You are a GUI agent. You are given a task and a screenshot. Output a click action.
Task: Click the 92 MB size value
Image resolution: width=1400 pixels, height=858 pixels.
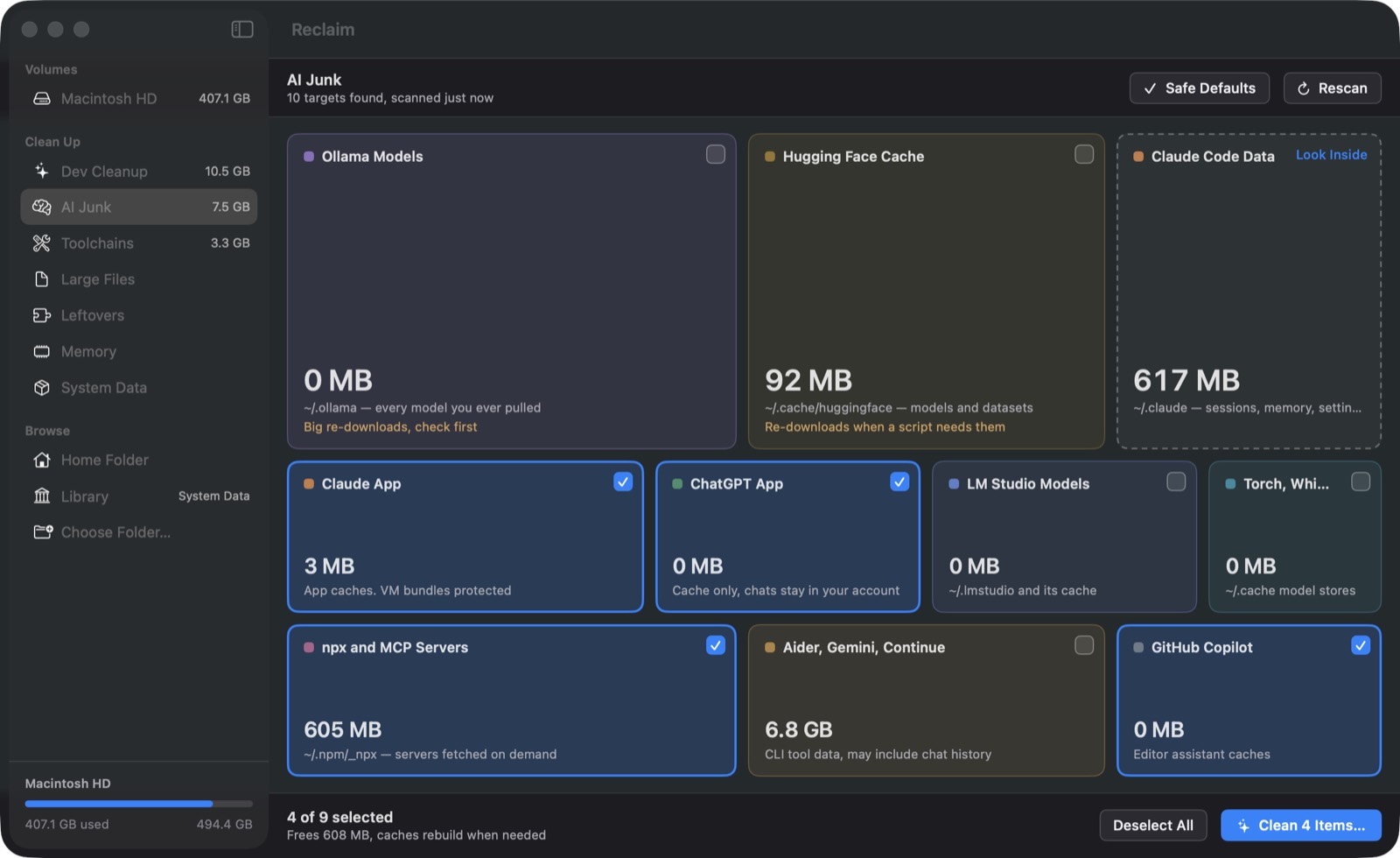tap(808, 380)
